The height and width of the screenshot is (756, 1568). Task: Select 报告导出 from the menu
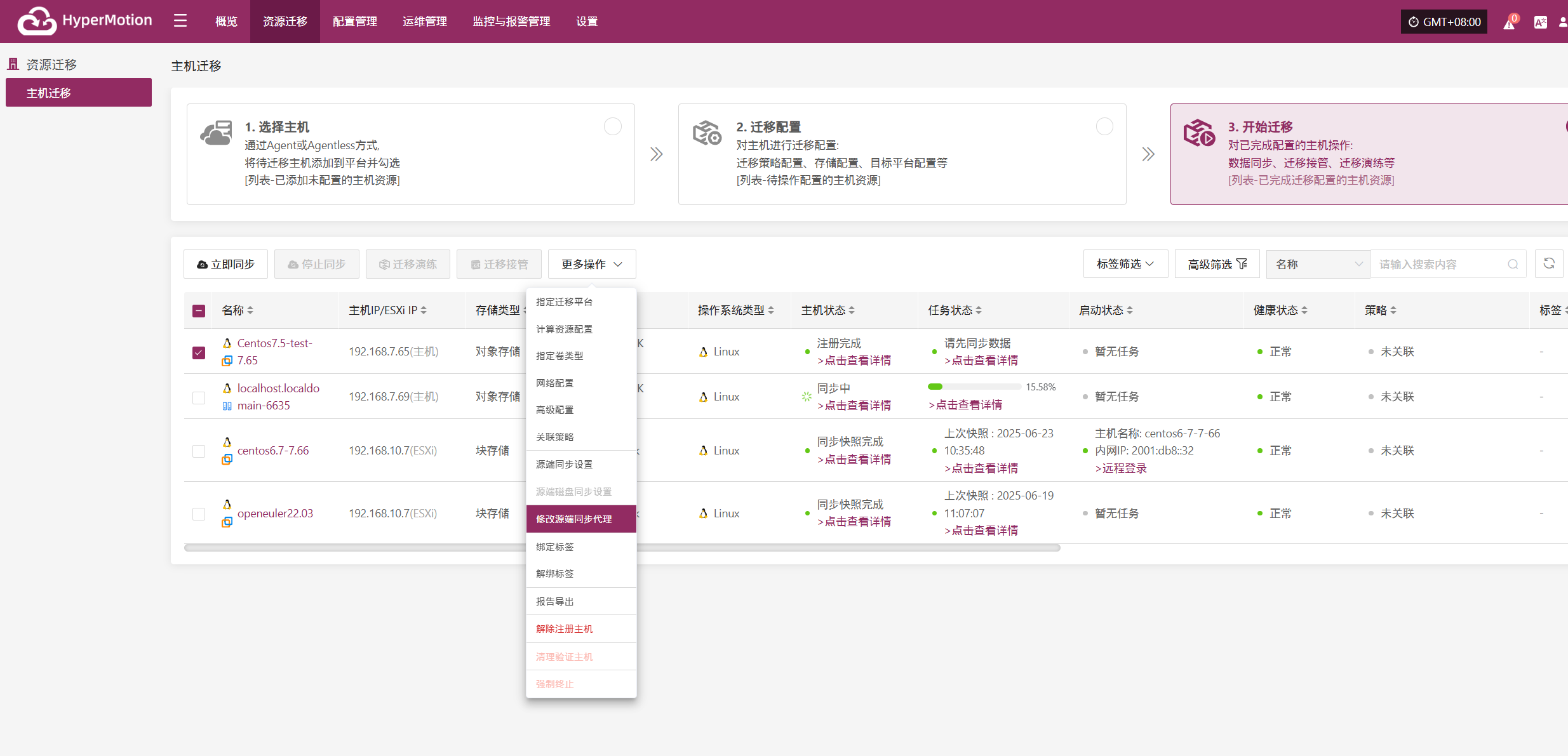(x=581, y=602)
